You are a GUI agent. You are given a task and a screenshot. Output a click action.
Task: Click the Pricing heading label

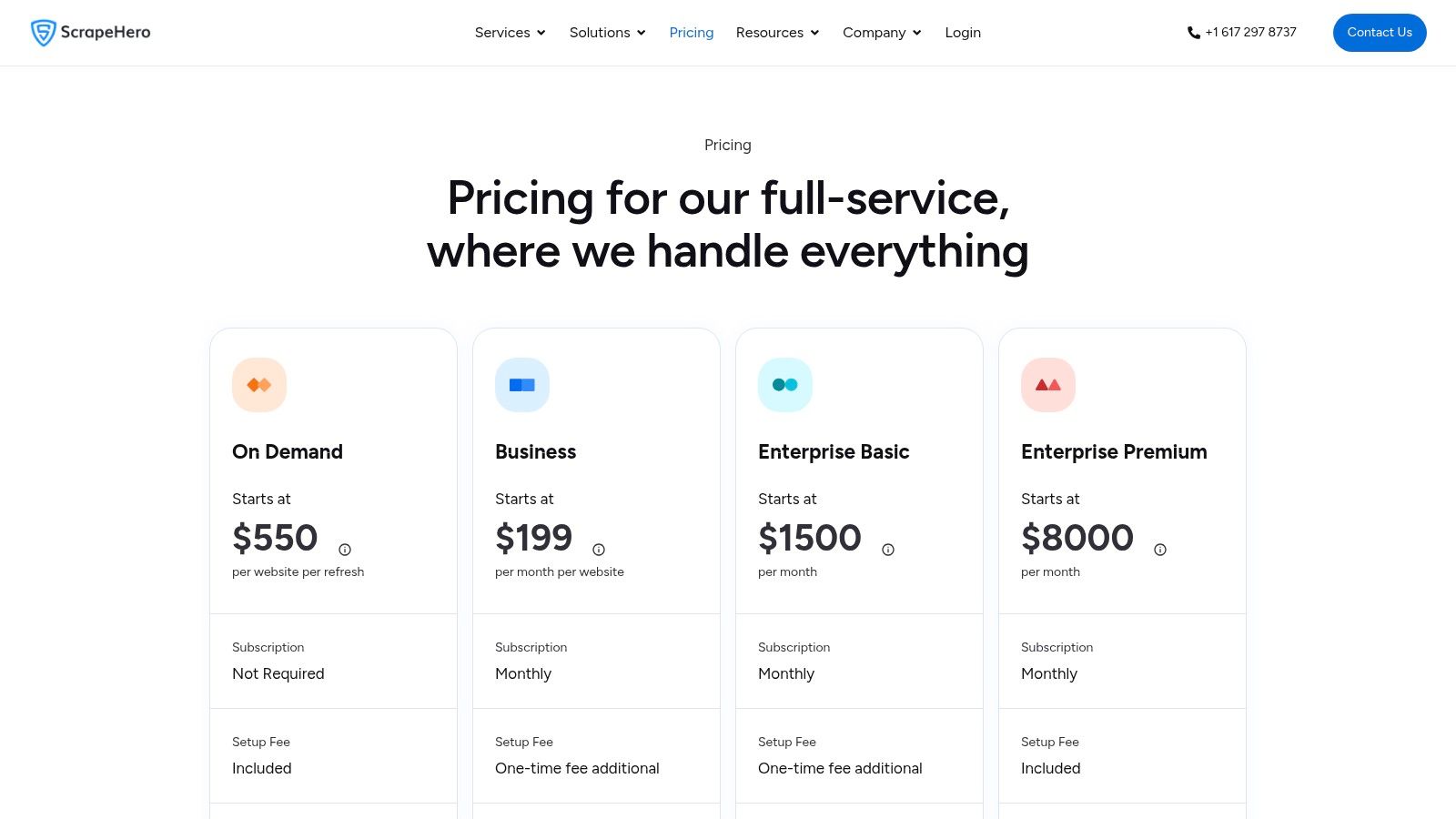coord(727,145)
